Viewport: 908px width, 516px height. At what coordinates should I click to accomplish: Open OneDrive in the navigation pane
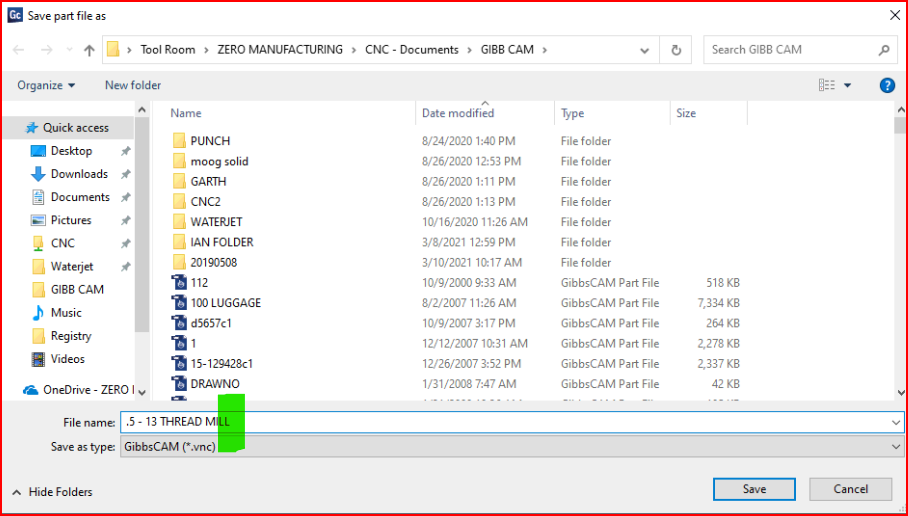coord(85,390)
